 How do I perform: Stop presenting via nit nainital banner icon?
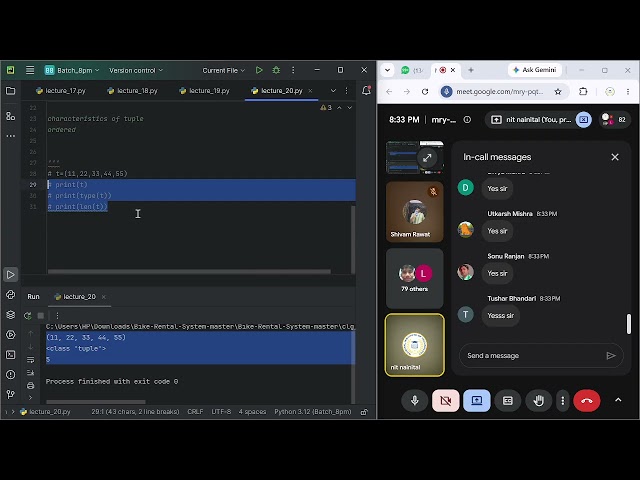(x=584, y=120)
